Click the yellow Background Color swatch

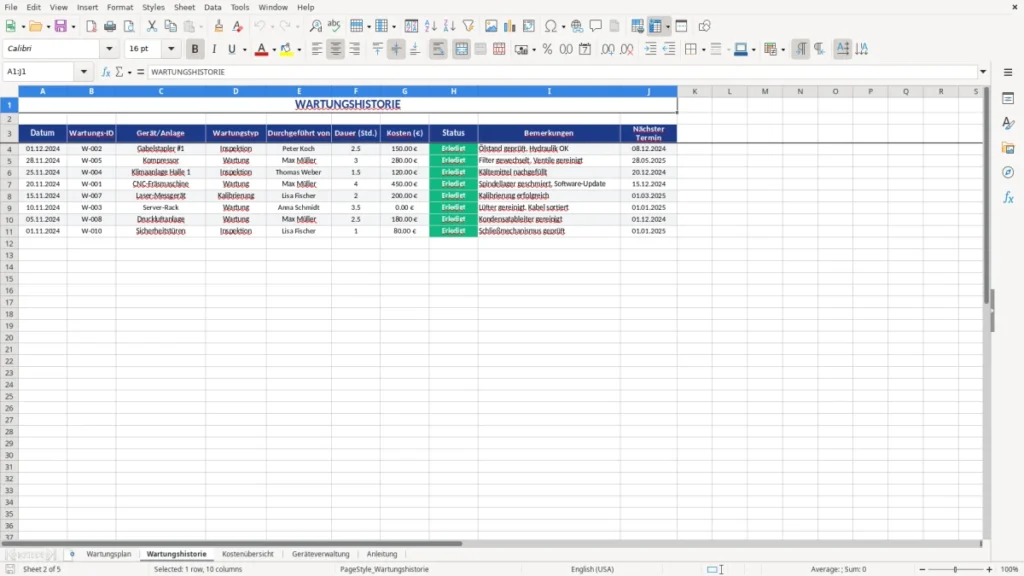click(x=286, y=49)
